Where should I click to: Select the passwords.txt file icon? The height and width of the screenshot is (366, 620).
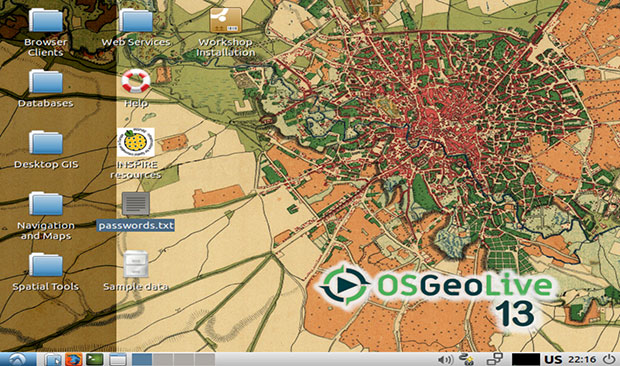coord(136,204)
